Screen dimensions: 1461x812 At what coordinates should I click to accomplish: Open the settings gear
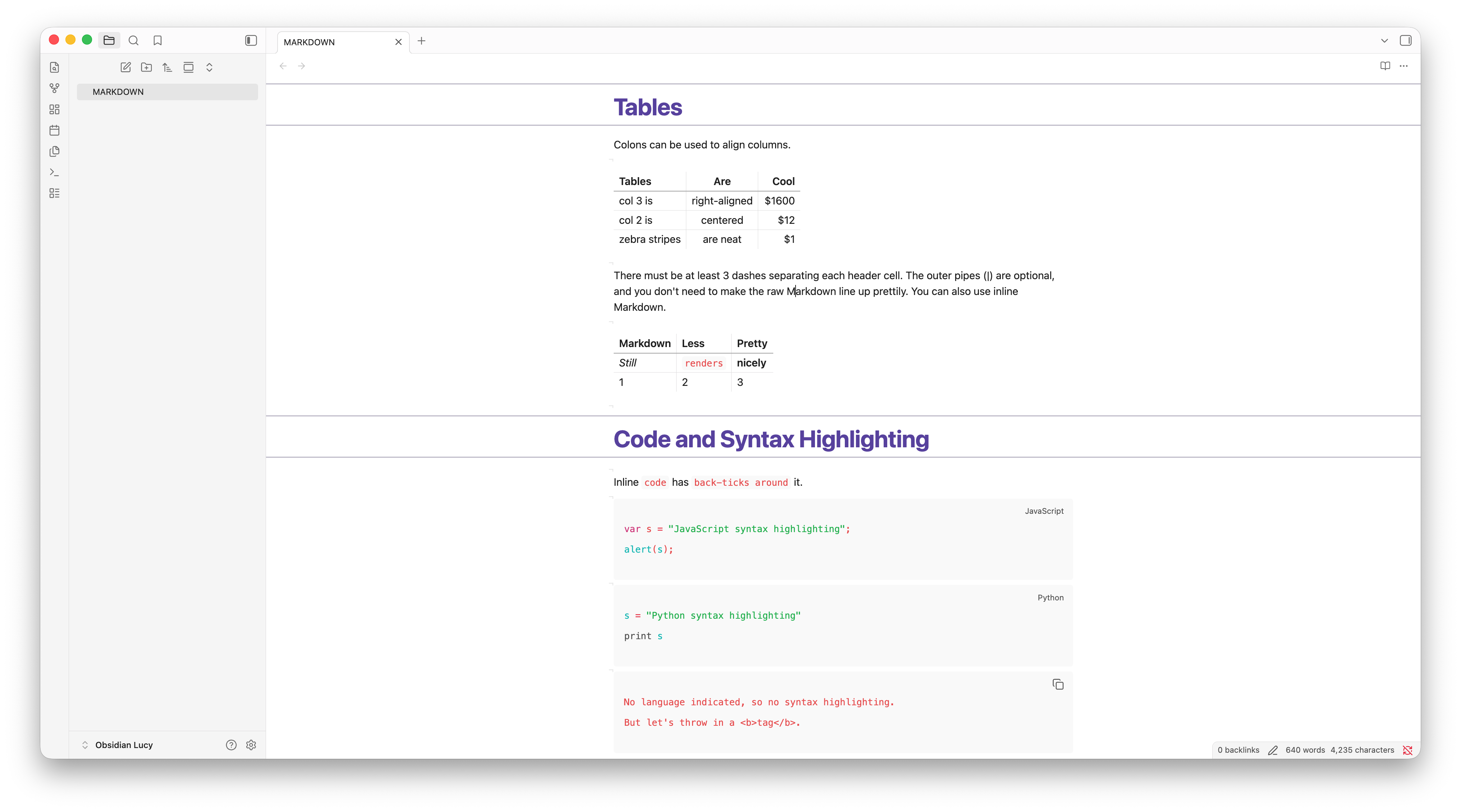pos(251,745)
